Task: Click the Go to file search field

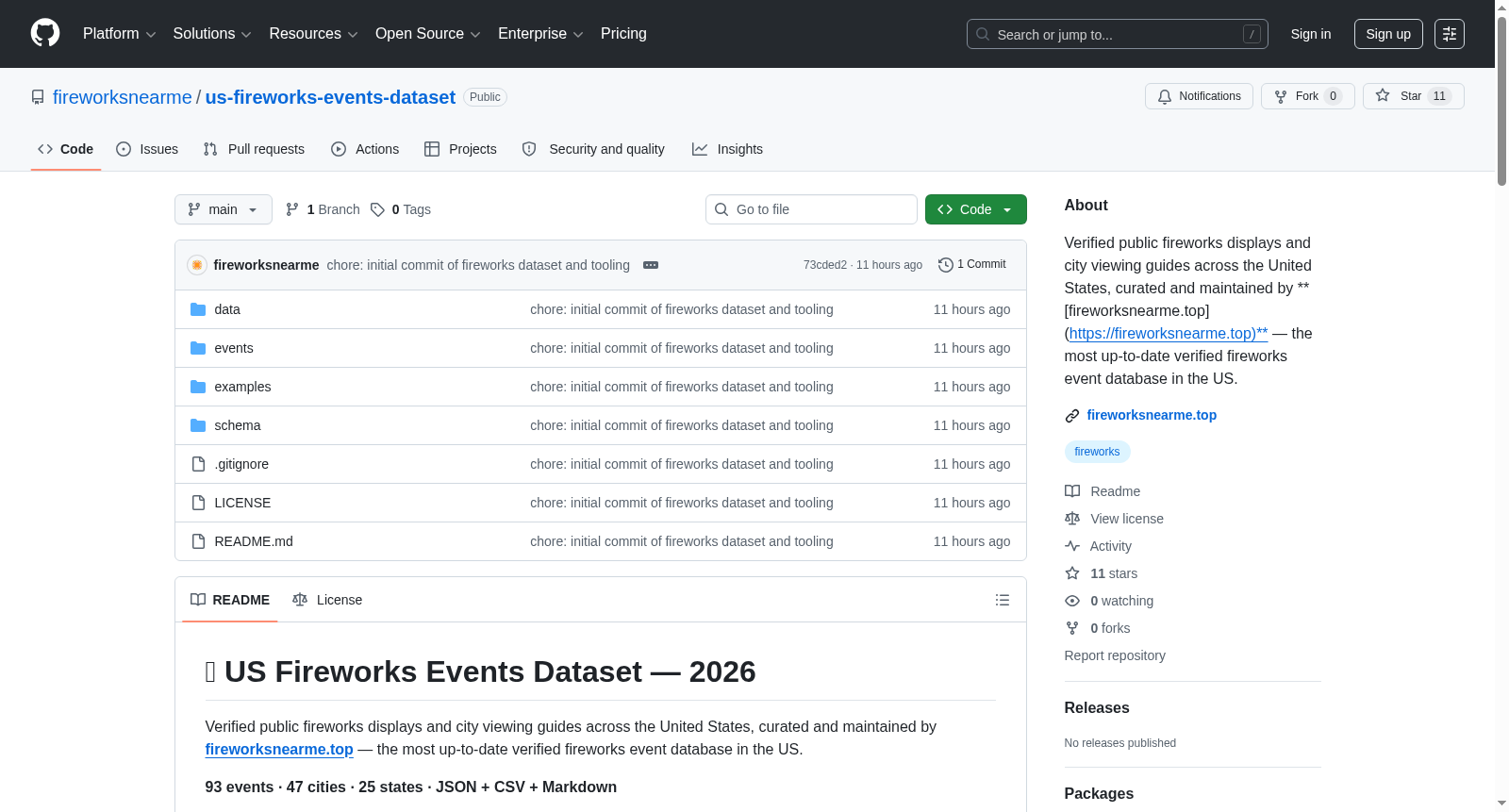Action: (811, 209)
